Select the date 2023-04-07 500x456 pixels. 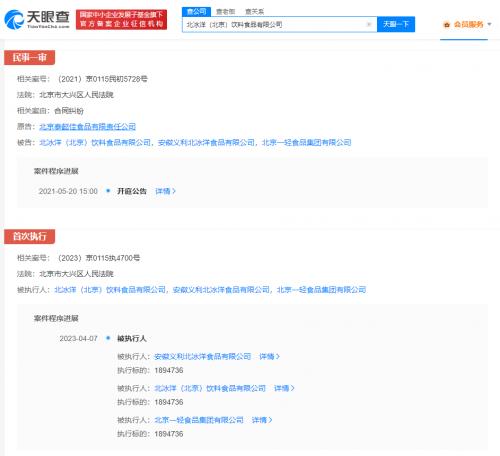78,339
